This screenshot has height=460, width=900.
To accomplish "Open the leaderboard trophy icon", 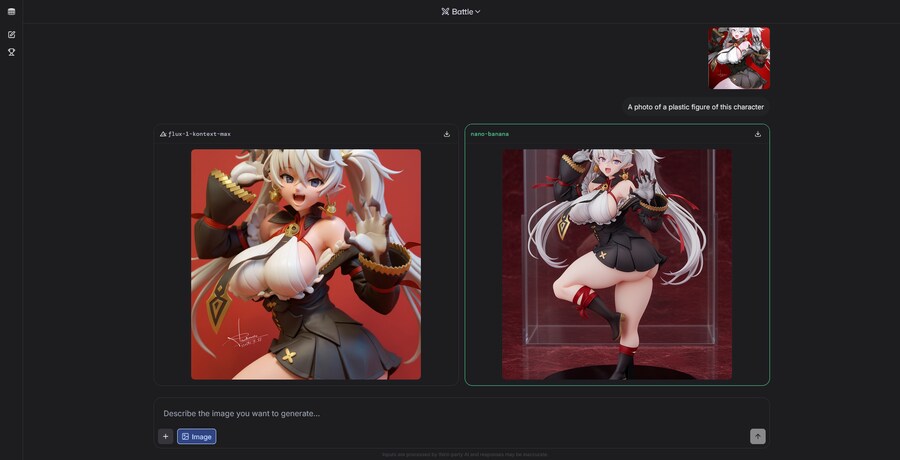I will tap(11, 52).
